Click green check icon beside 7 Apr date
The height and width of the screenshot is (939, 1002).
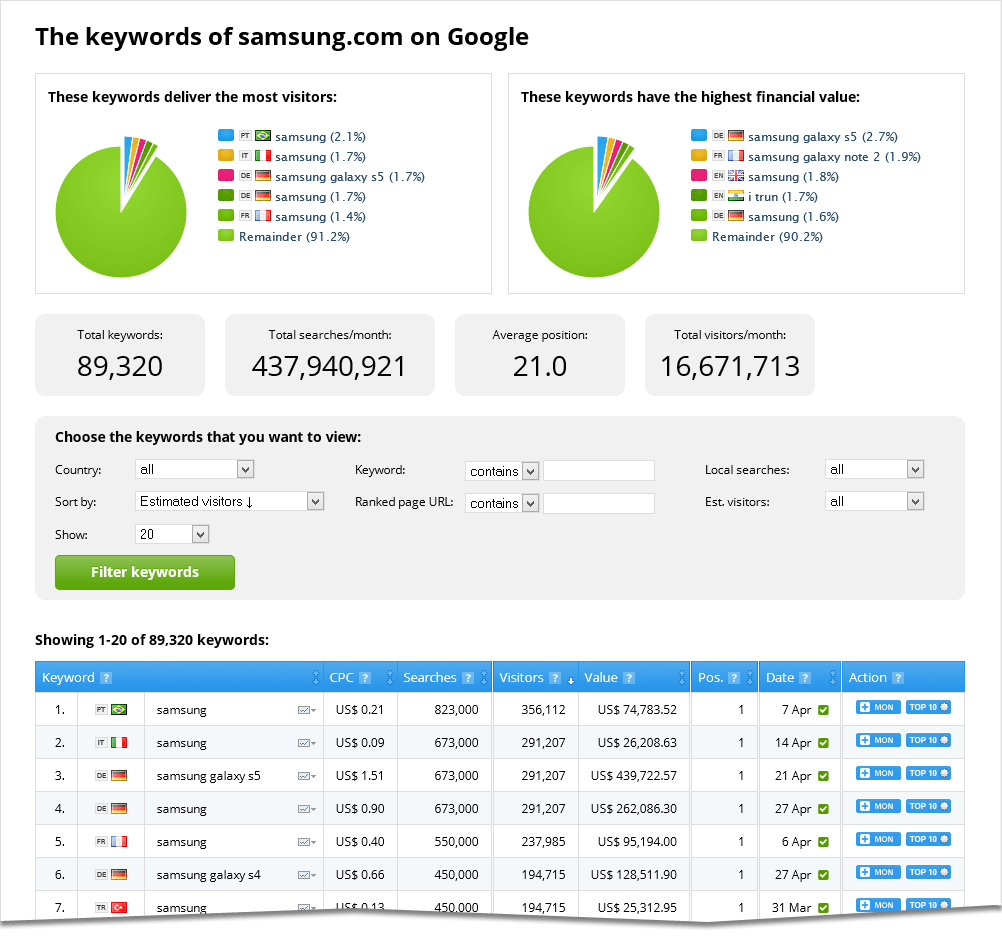823,710
